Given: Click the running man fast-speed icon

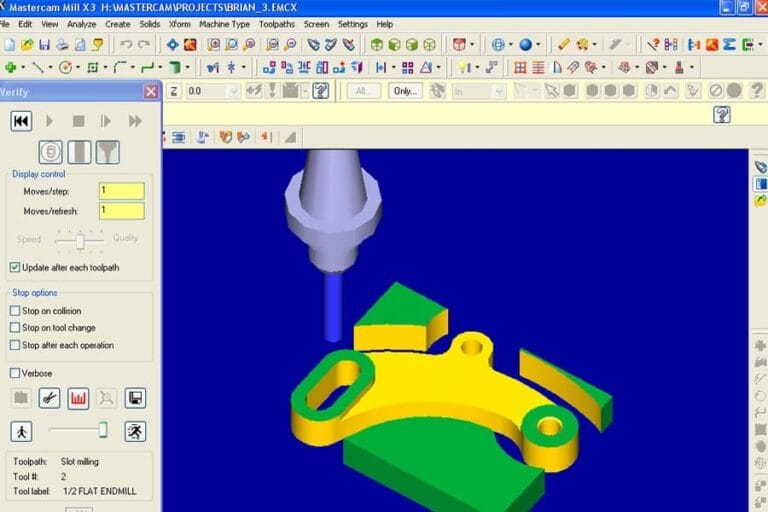Looking at the screenshot, I should 135,431.
